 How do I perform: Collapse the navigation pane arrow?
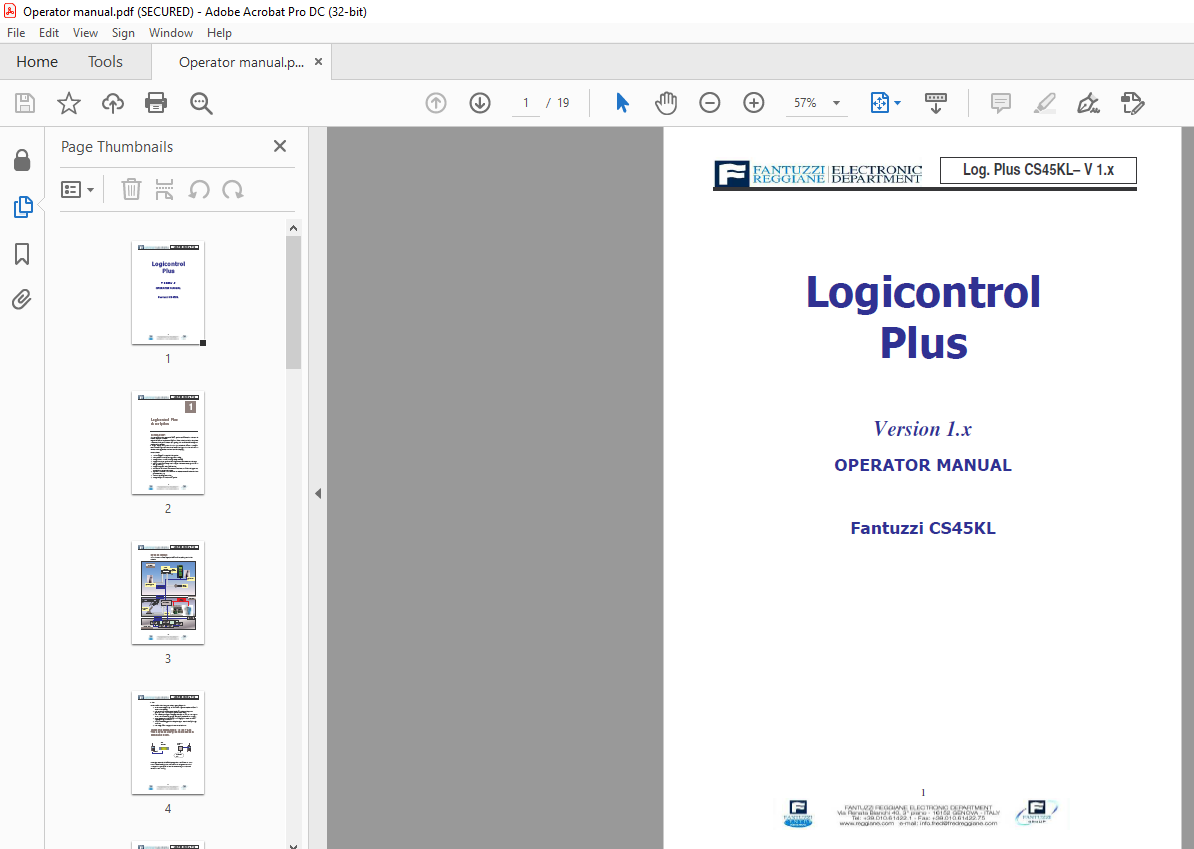318,493
